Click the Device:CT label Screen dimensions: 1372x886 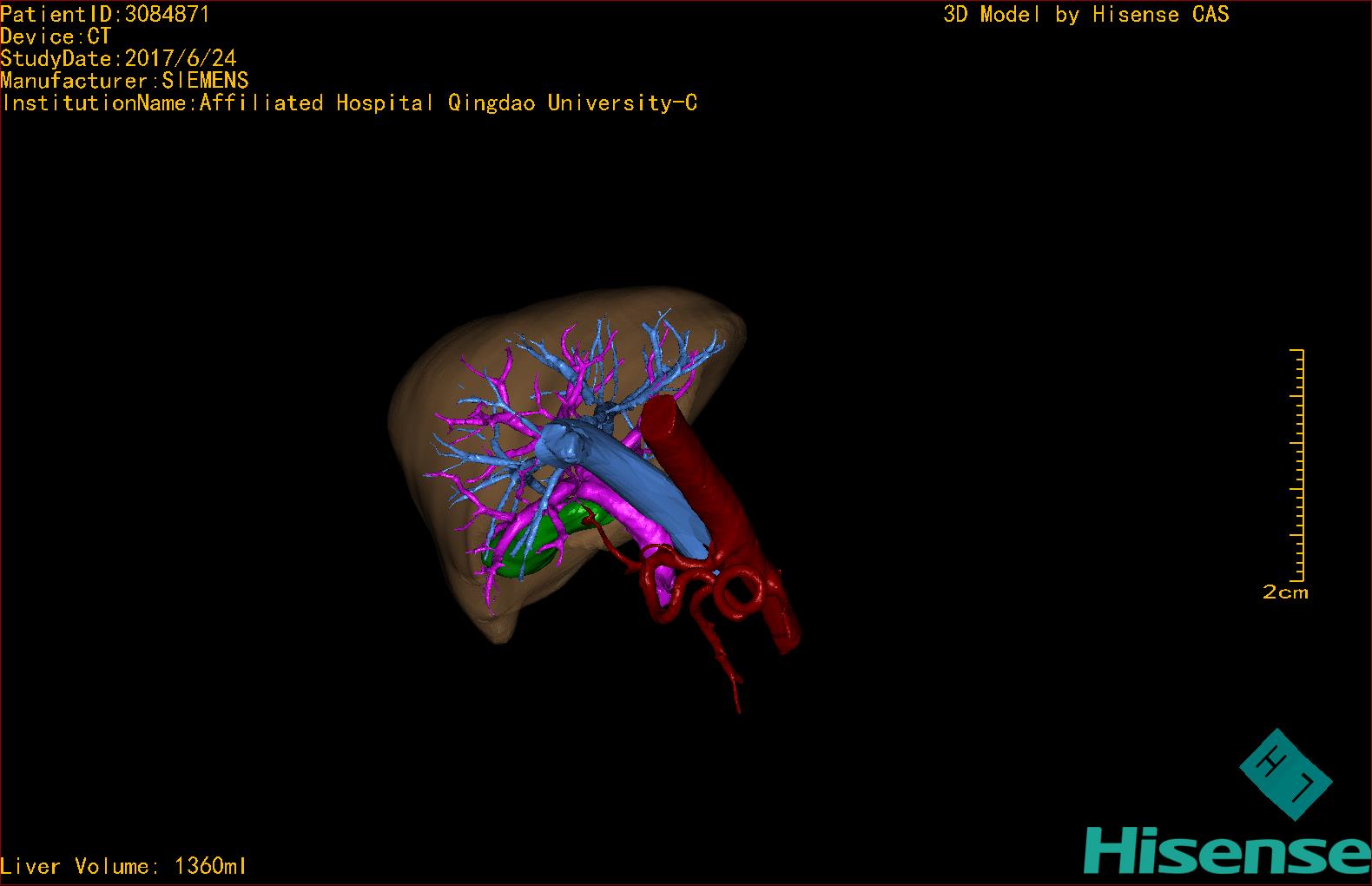click(56, 36)
